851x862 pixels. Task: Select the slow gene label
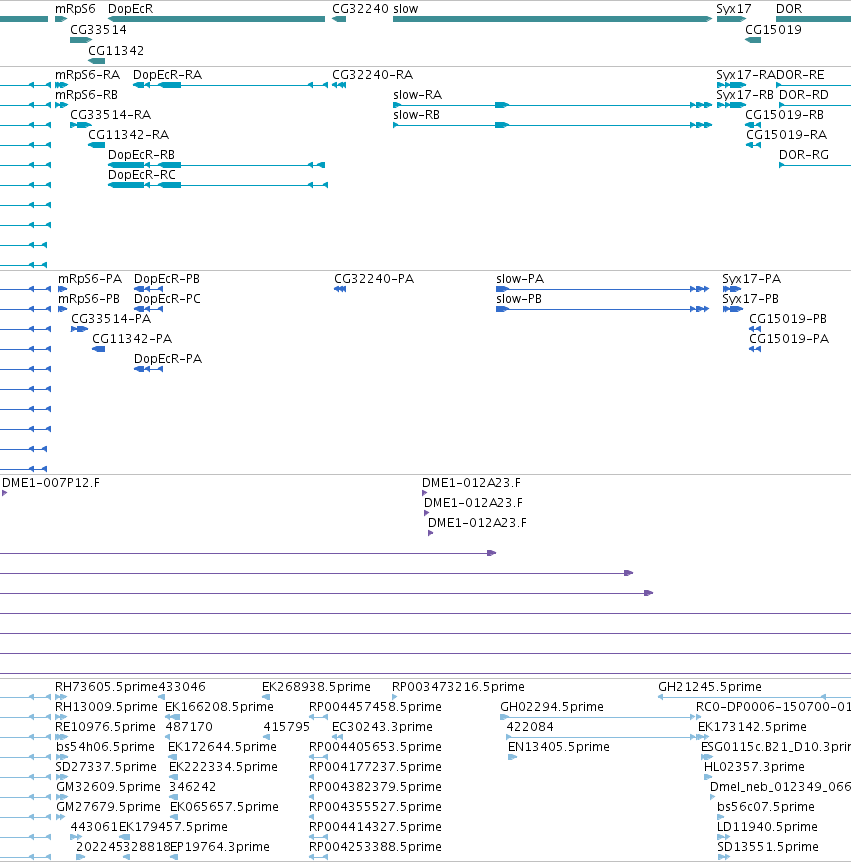(406, 9)
